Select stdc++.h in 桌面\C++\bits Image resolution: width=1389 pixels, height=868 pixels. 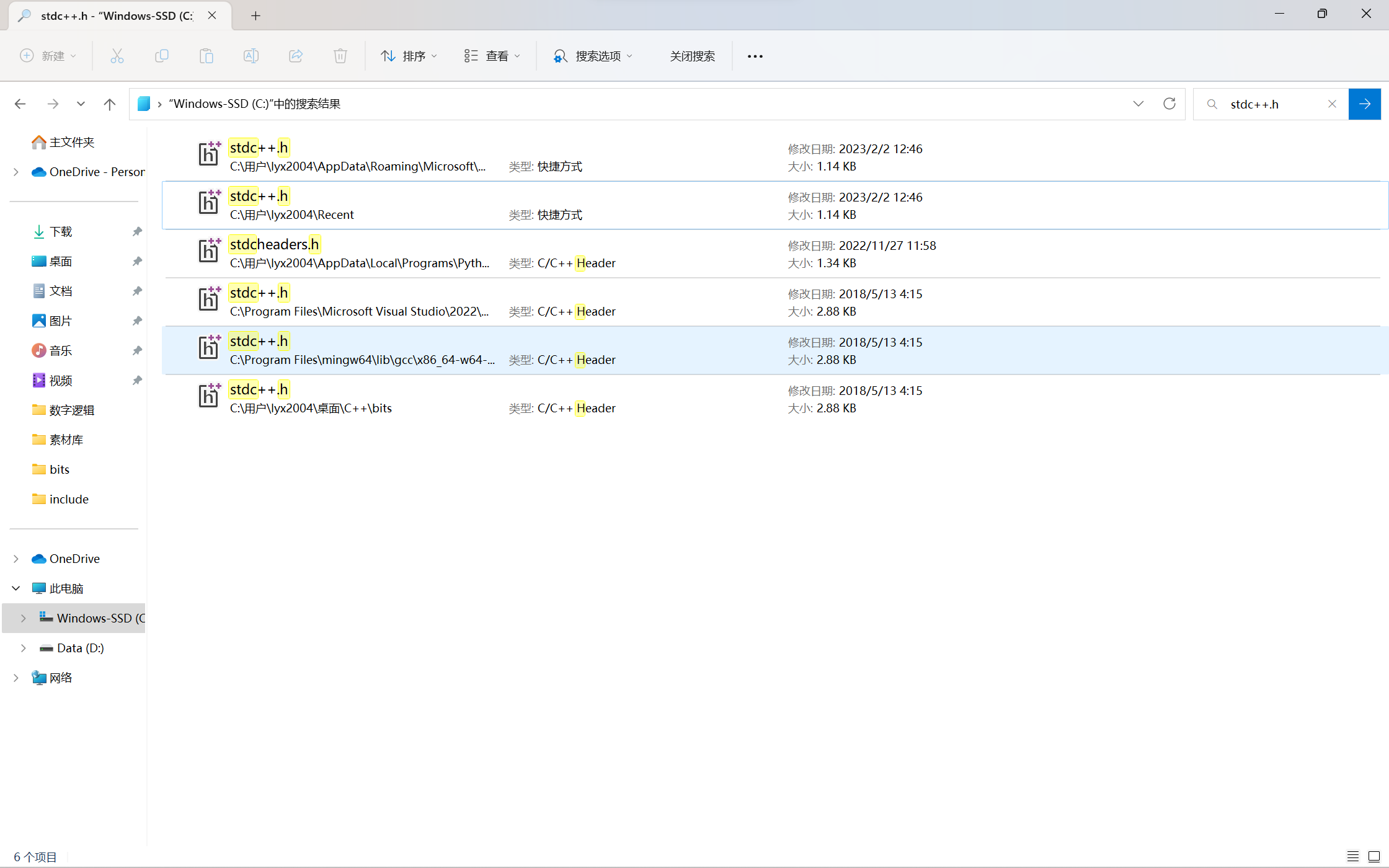click(x=775, y=399)
